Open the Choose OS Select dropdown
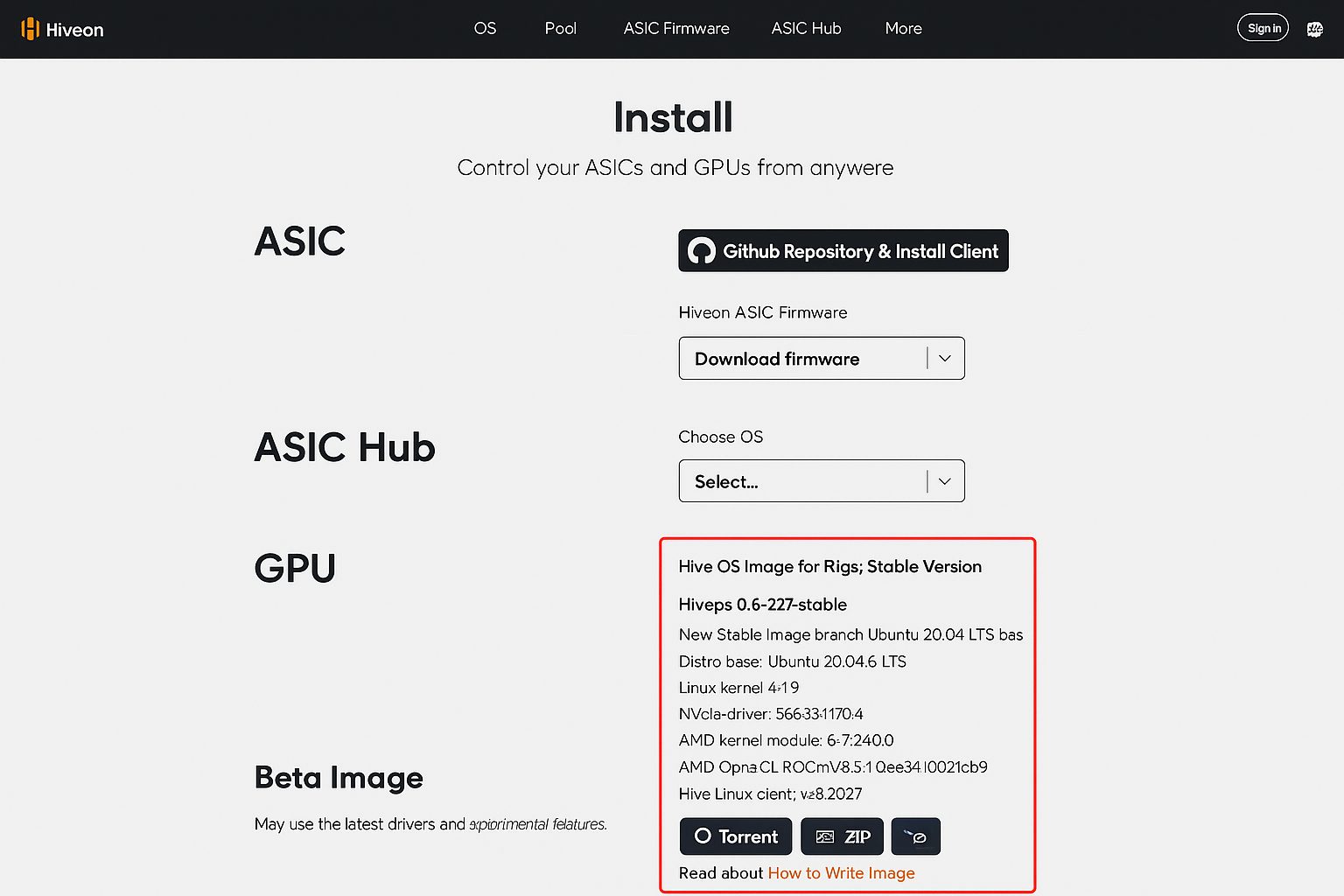Viewport: 1344px width, 896px height. [x=802, y=480]
